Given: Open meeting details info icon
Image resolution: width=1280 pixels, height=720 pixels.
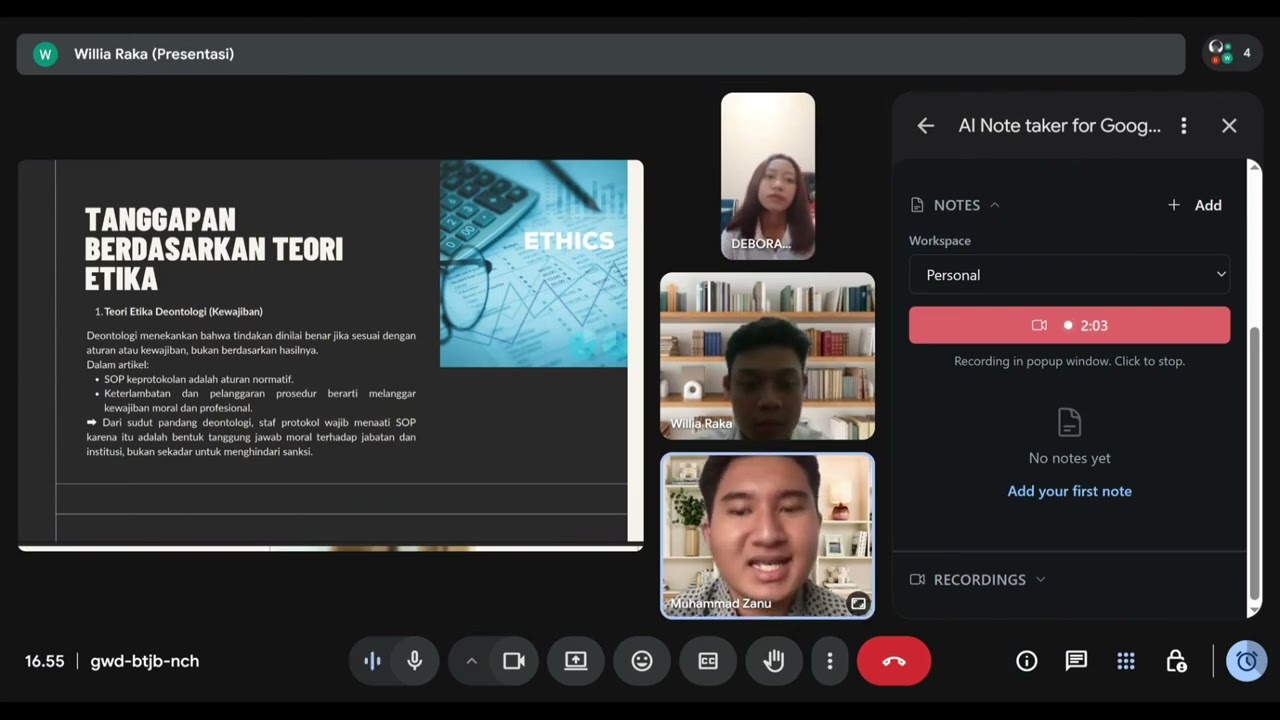Looking at the screenshot, I should click(x=1026, y=661).
